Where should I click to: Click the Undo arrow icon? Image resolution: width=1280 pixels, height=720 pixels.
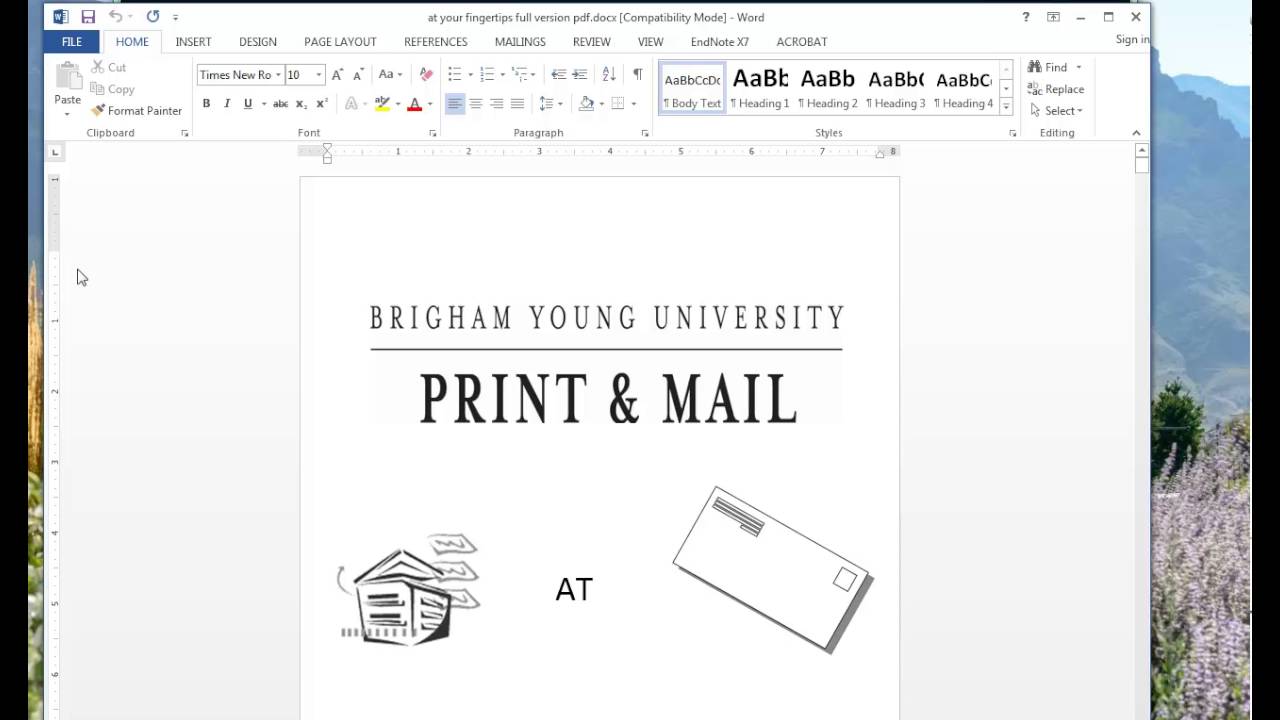(116, 17)
